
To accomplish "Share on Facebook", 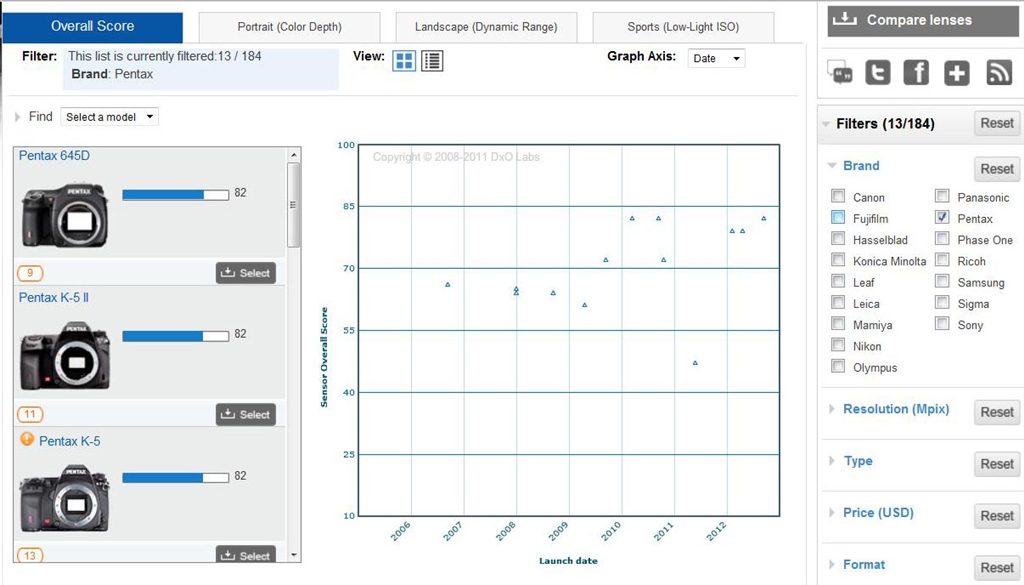I will (x=916, y=73).
